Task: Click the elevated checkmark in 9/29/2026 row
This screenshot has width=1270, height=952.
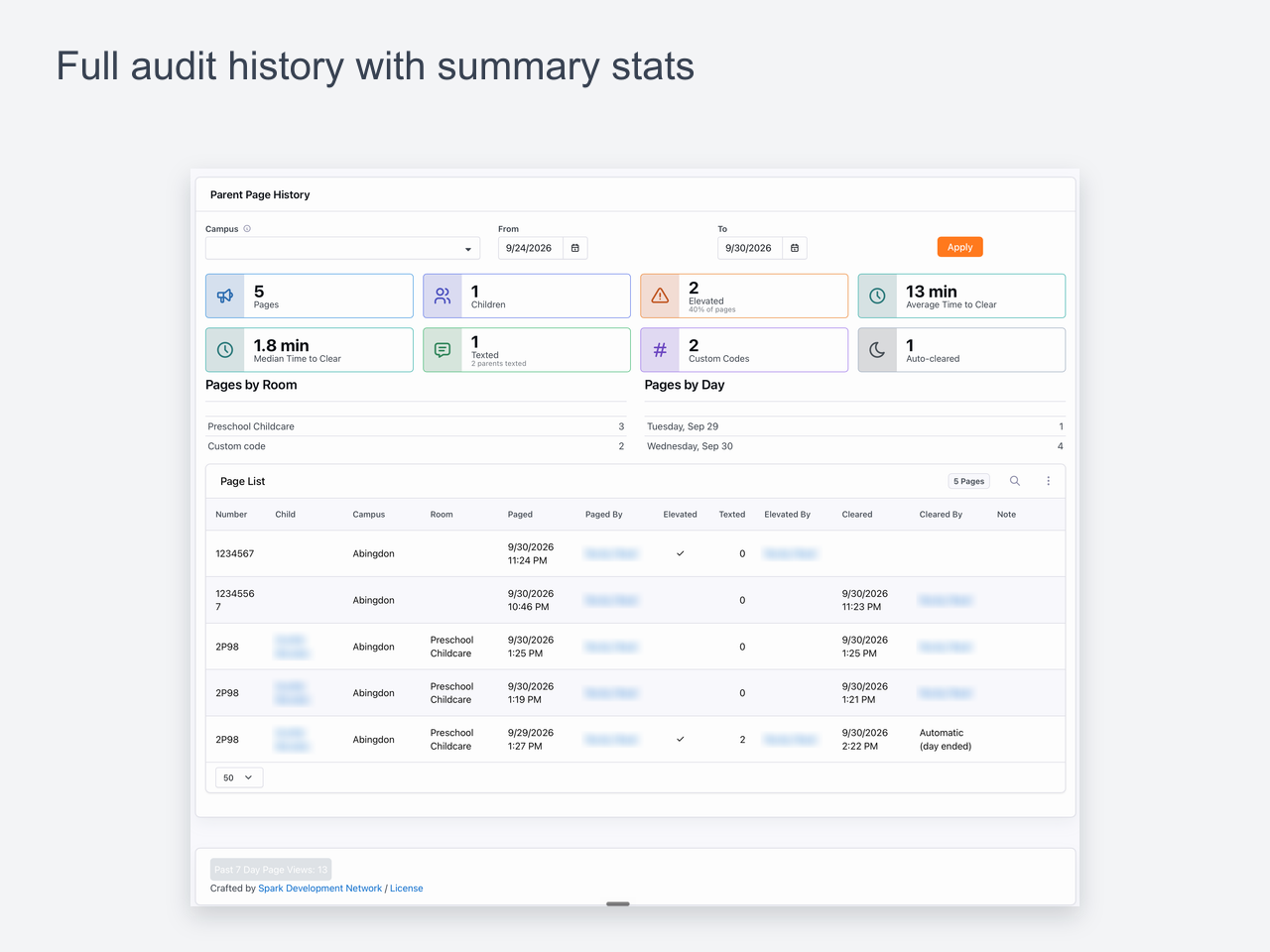Action: pos(680,739)
